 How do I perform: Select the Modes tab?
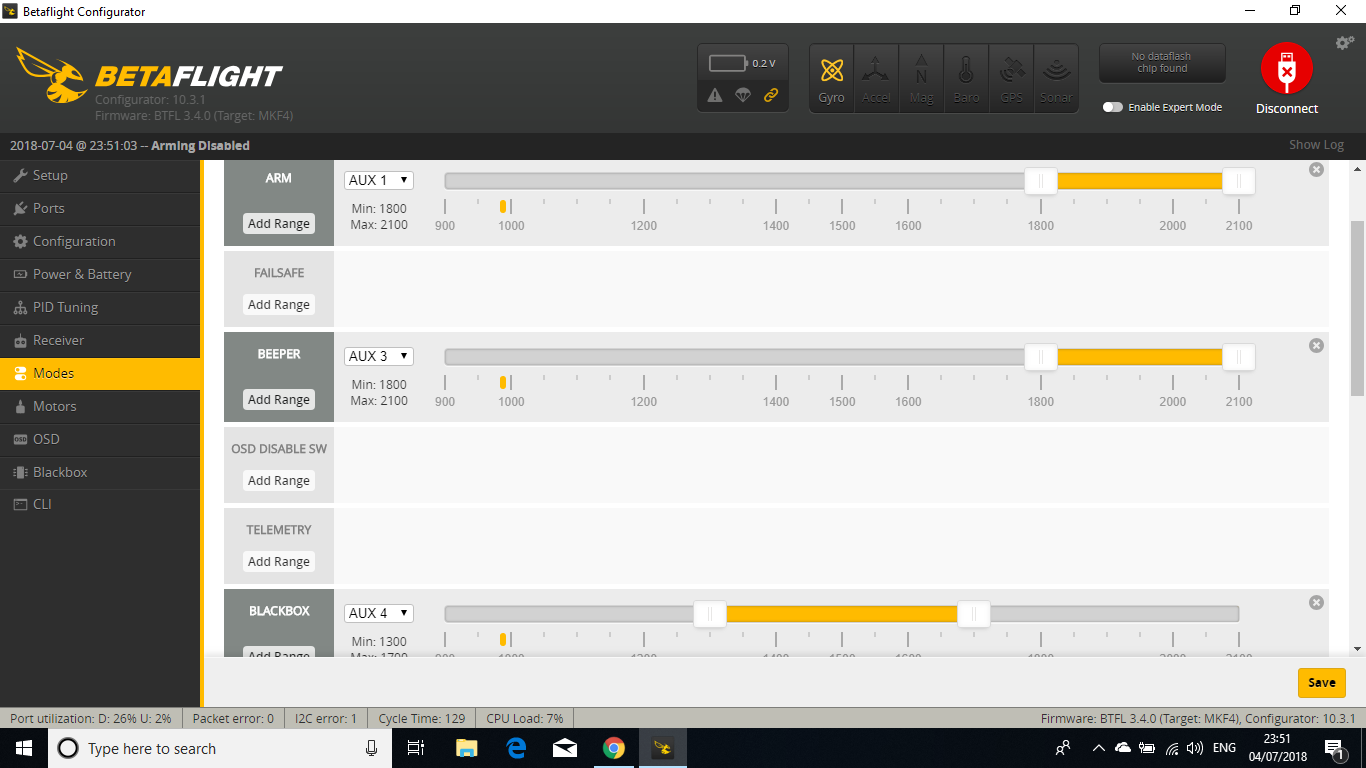tap(100, 373)
